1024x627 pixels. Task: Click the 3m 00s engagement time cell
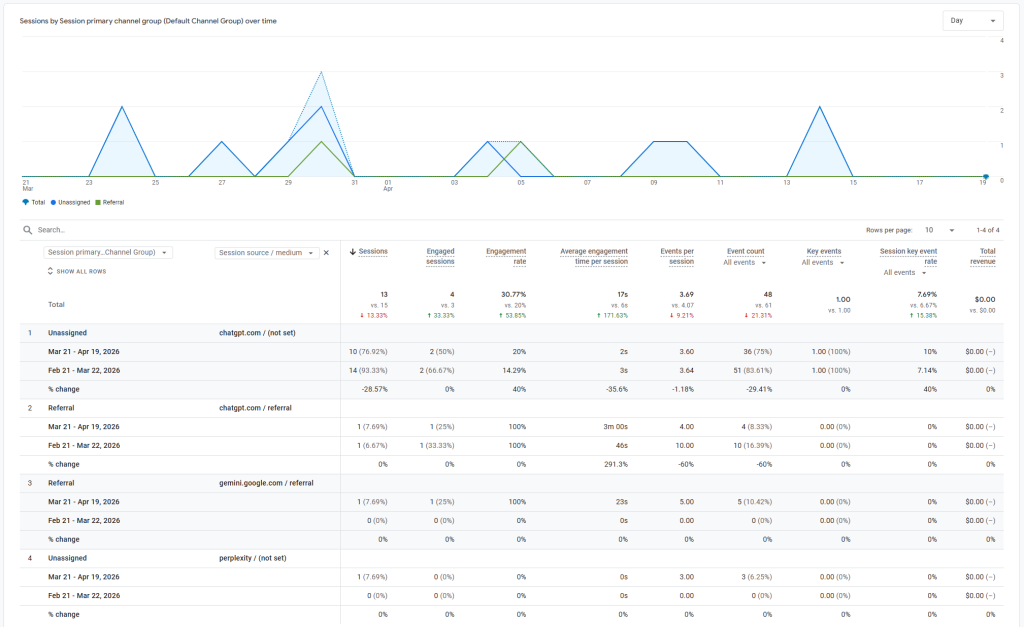pyautogui.click(x=615, y=427)
